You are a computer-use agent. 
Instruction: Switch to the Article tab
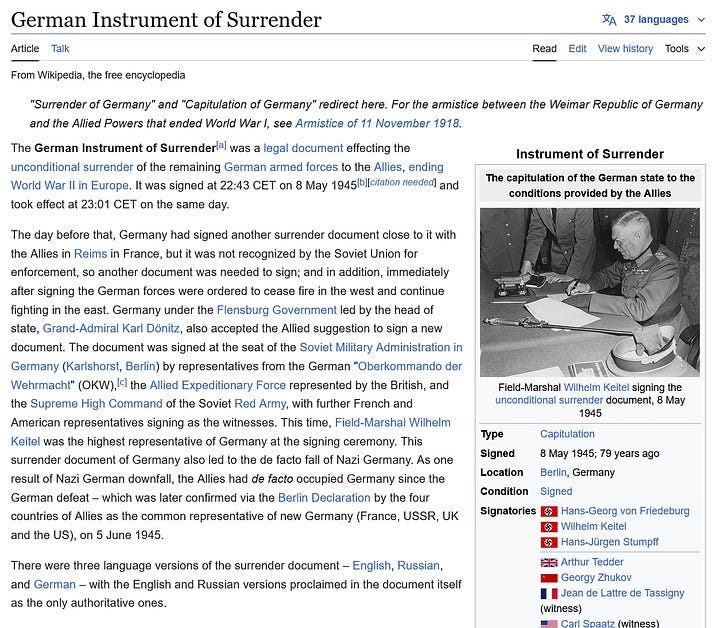tap(25, 49)
